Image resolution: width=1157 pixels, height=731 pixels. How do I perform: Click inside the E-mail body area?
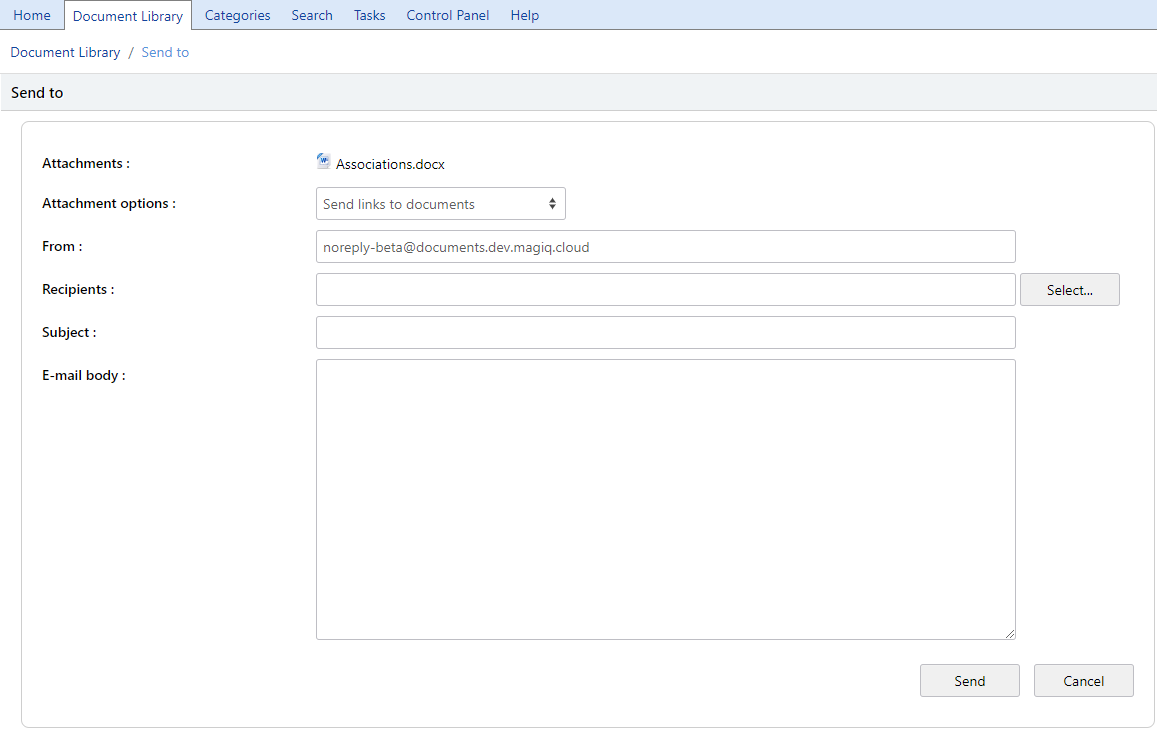(665, 498)
